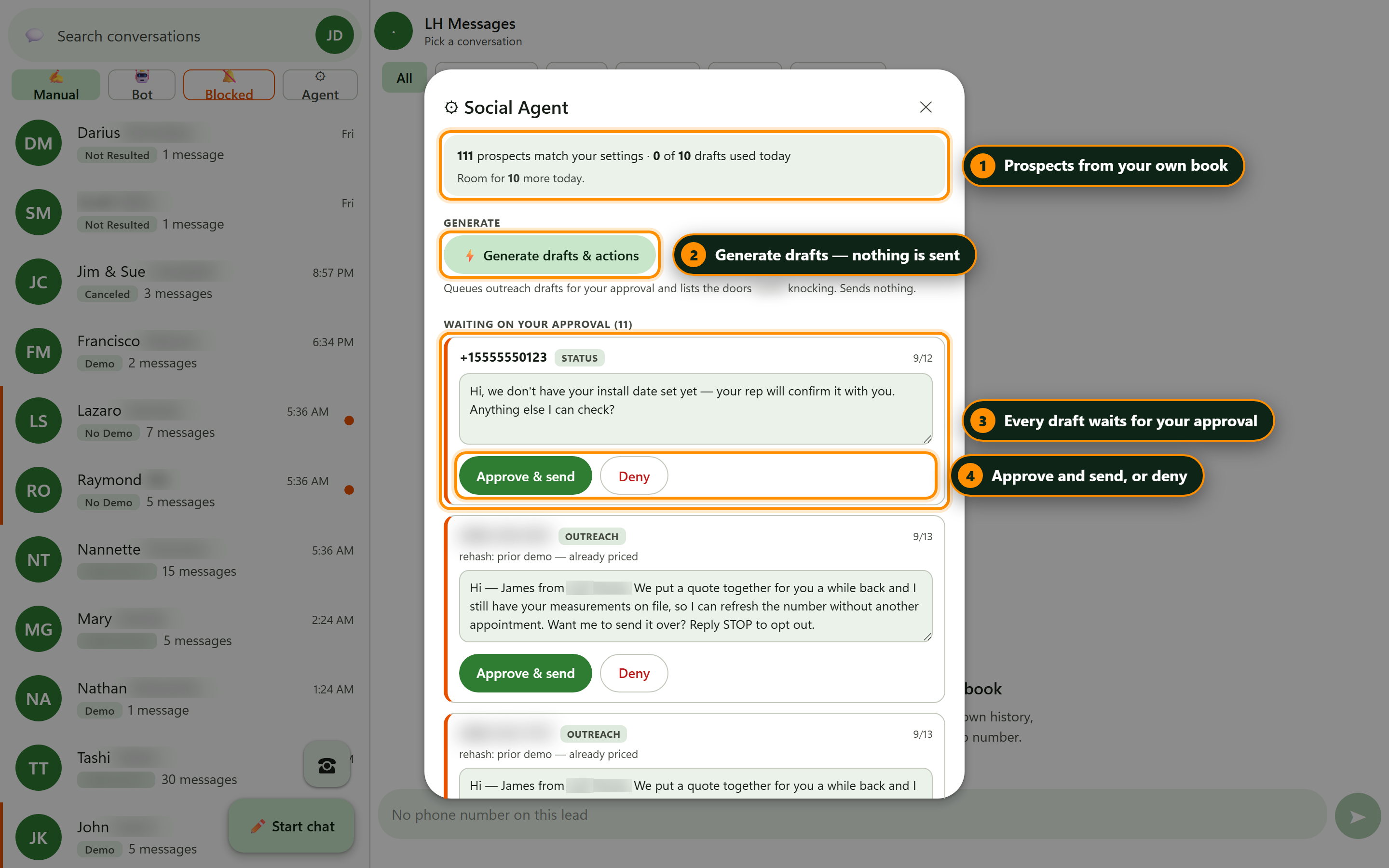Select the Manual filter tab
This screenshot has width=1389, height=868.
[55, 85]
